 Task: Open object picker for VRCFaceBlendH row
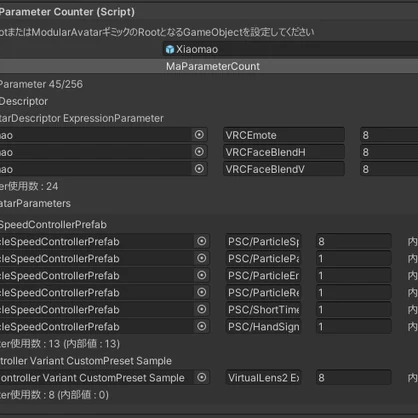(x=199, y=152)
